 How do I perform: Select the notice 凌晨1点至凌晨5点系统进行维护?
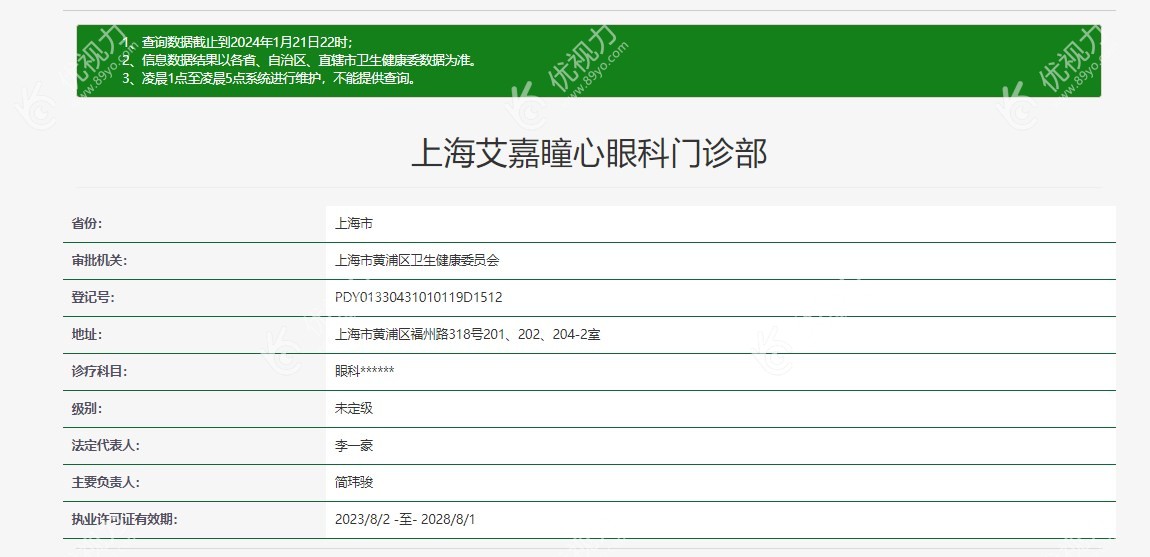(x=271, y=79)
